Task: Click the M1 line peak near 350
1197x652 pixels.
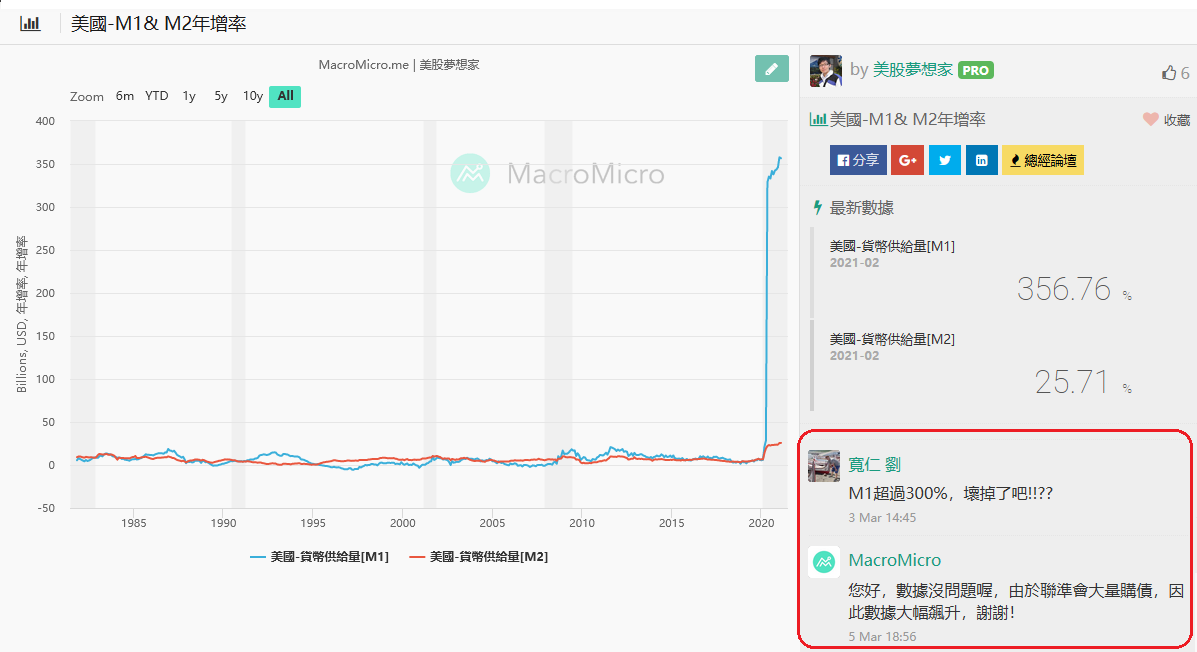Action: click(779, 159)
